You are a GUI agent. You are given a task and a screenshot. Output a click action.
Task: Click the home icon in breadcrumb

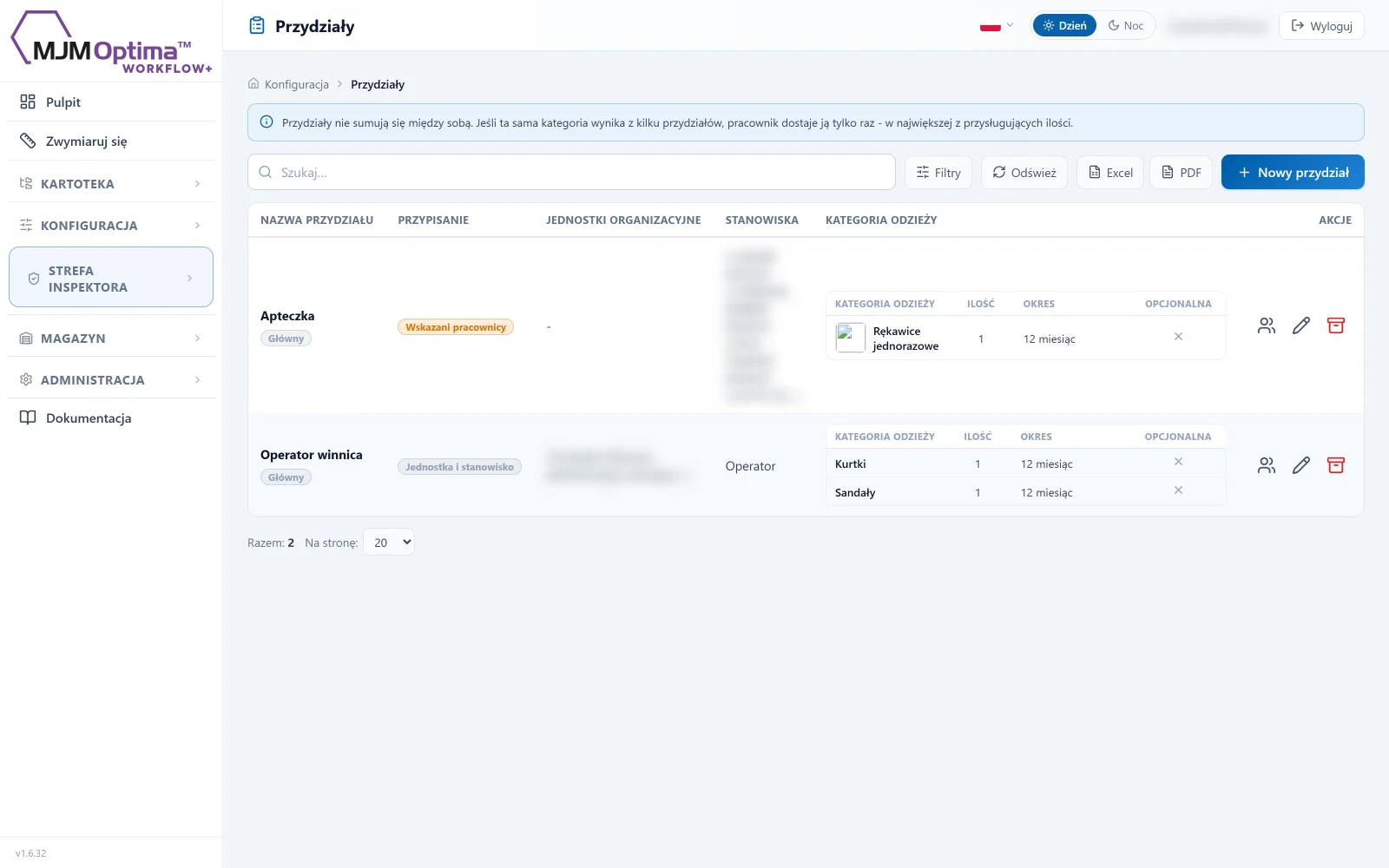tap(253, 84)
